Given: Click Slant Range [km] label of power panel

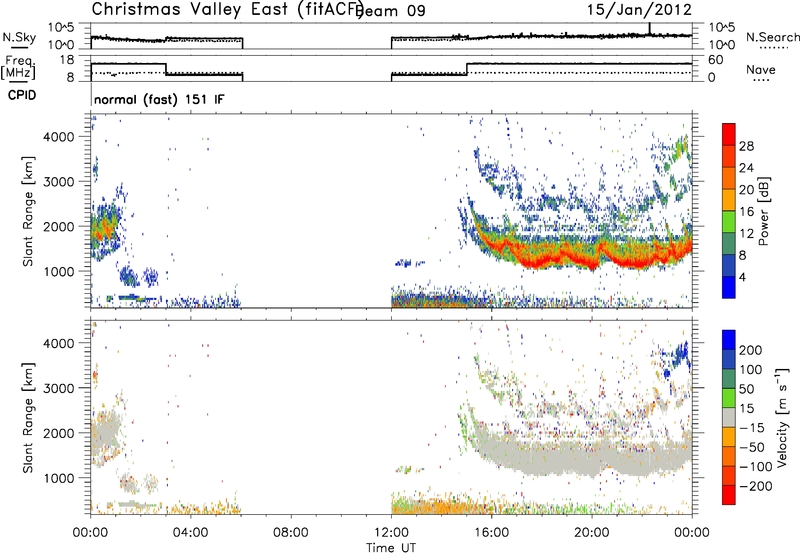Looking at the screenshot, I should pos(29,211).
